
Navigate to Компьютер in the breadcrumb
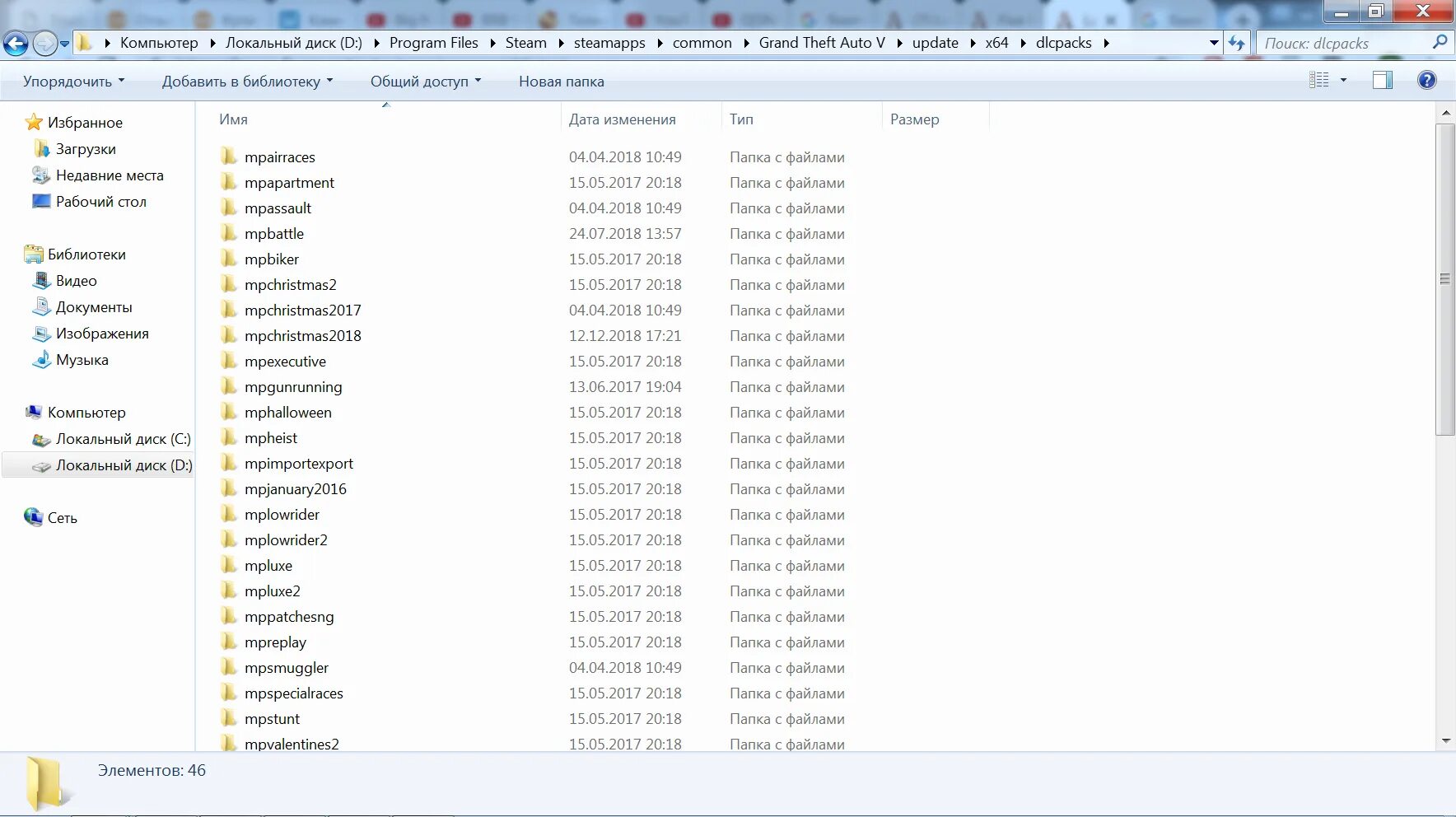click(159, 43)
